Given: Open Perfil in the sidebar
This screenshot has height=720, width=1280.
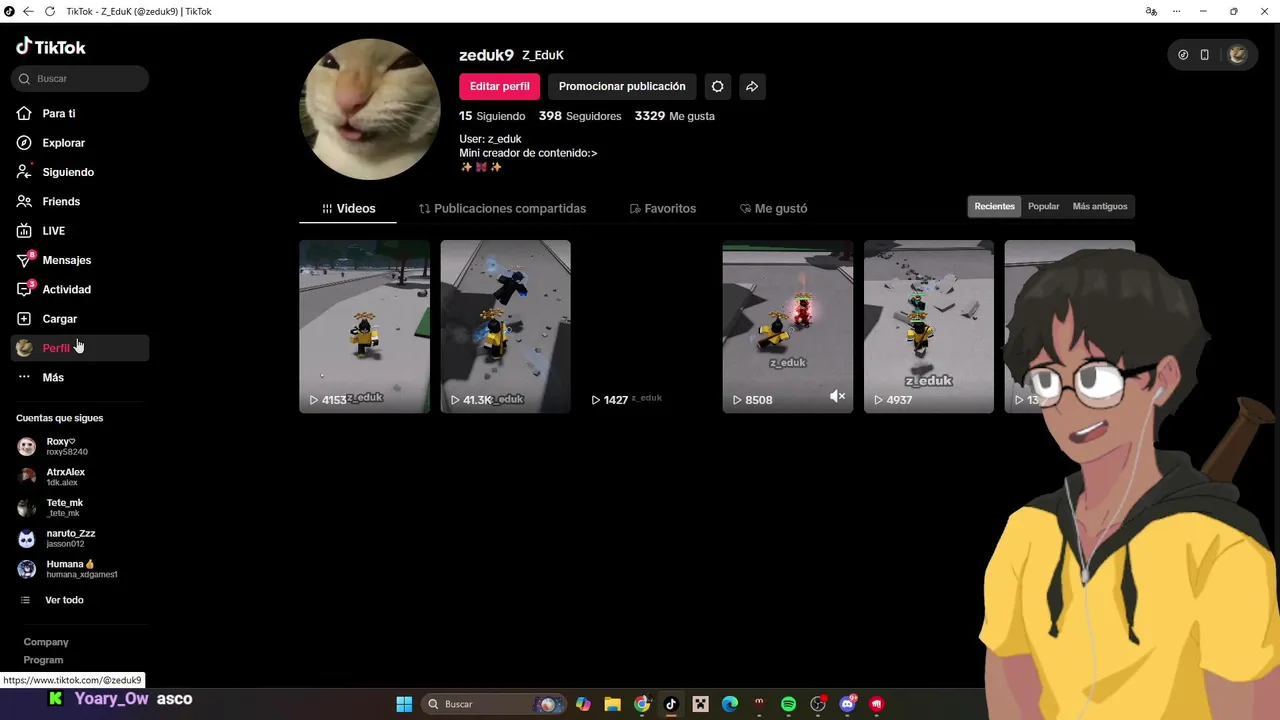Looking at the screenshot, I should click(80, 348).
